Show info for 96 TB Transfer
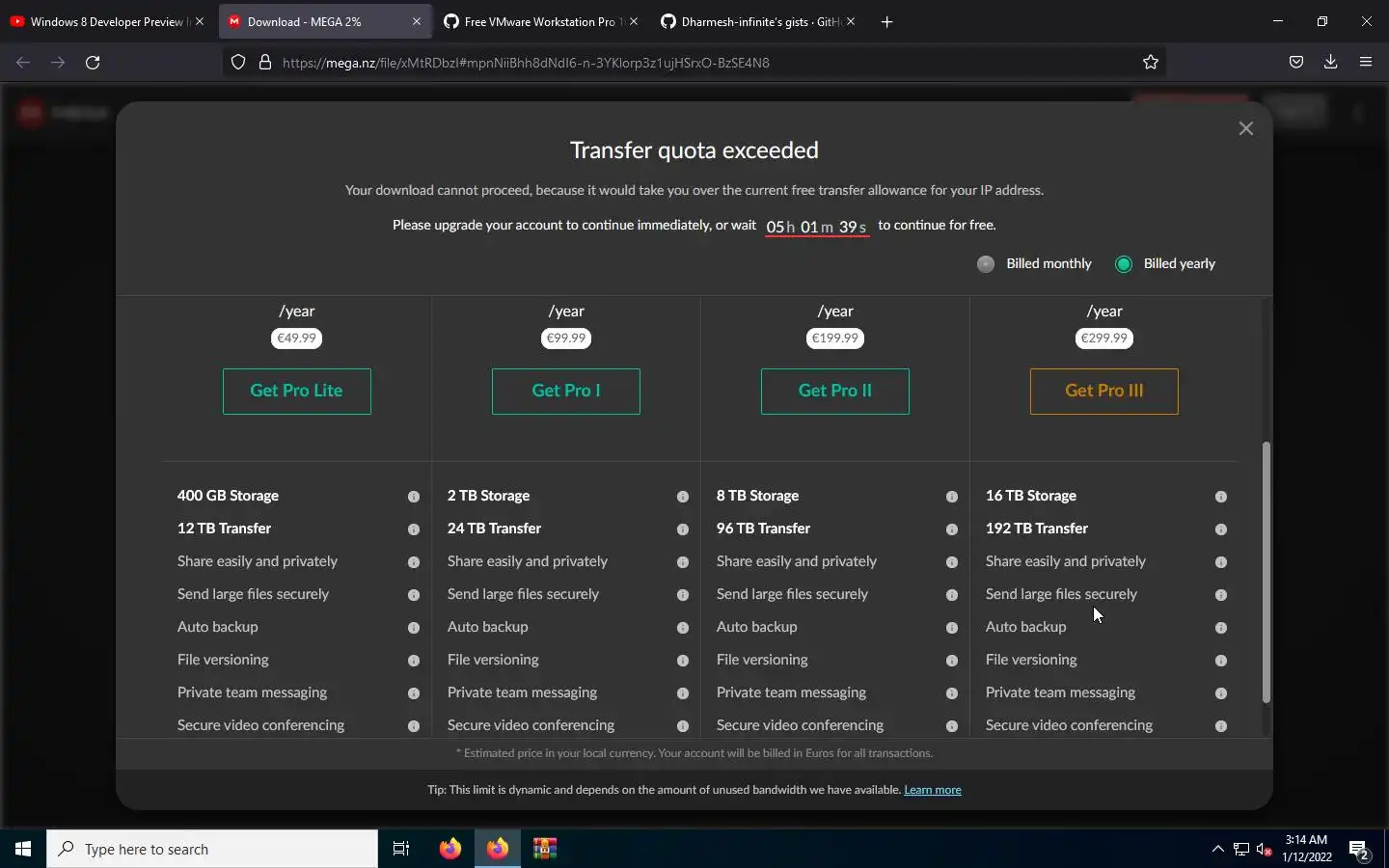This screenshot has width=1389, height=868. [952, 529]
